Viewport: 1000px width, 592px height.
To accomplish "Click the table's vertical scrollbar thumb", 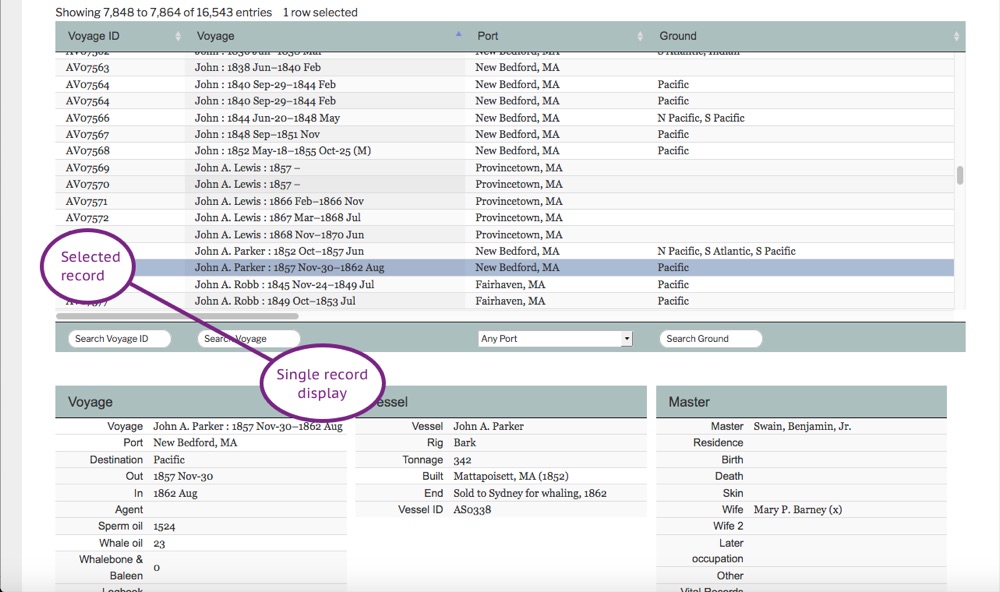I will (960, 176).
